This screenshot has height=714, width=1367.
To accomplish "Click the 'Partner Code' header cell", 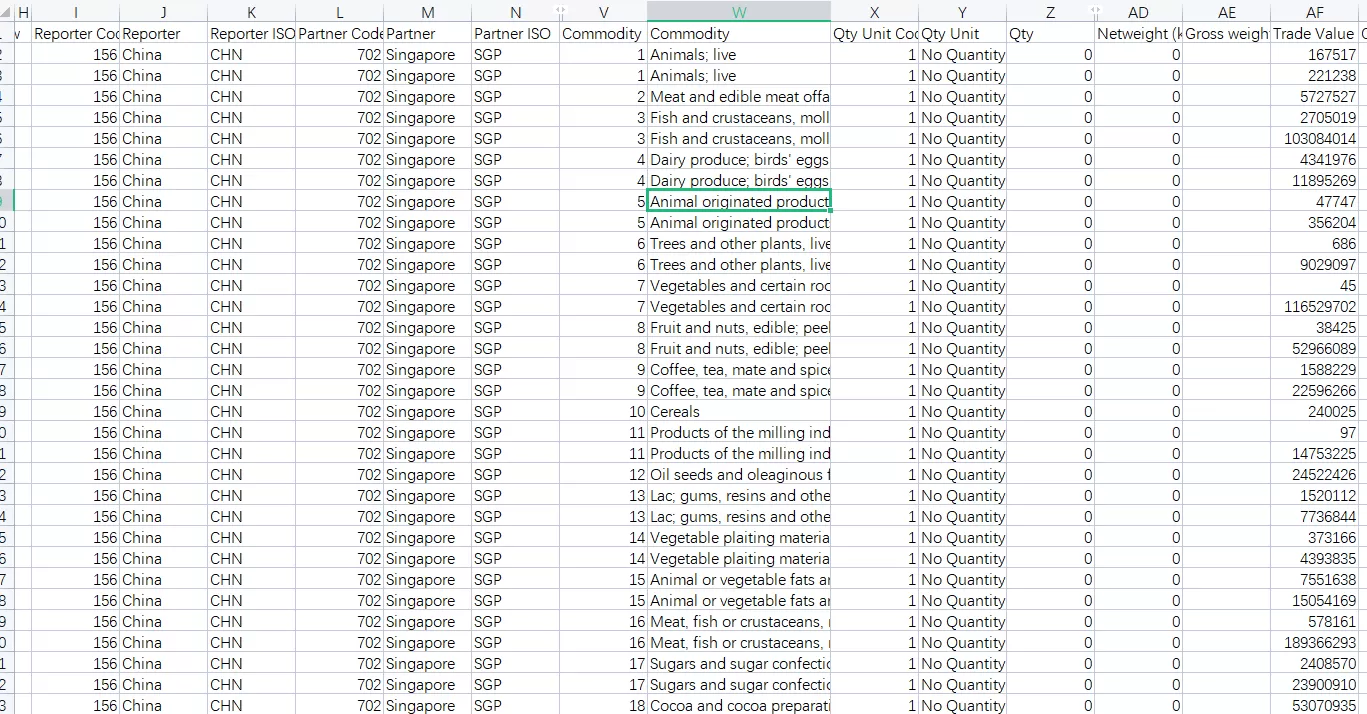I will point(339,33).
